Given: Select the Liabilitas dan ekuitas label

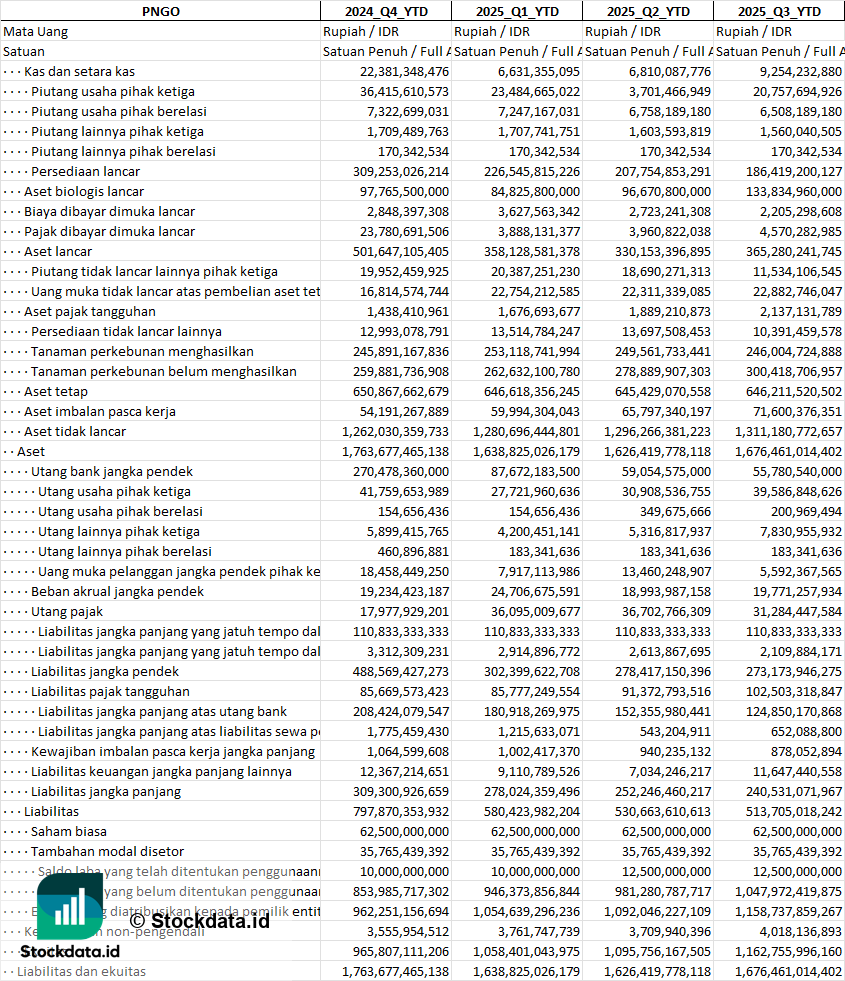Looking at the screenshot, I should (x=81, y=972).
